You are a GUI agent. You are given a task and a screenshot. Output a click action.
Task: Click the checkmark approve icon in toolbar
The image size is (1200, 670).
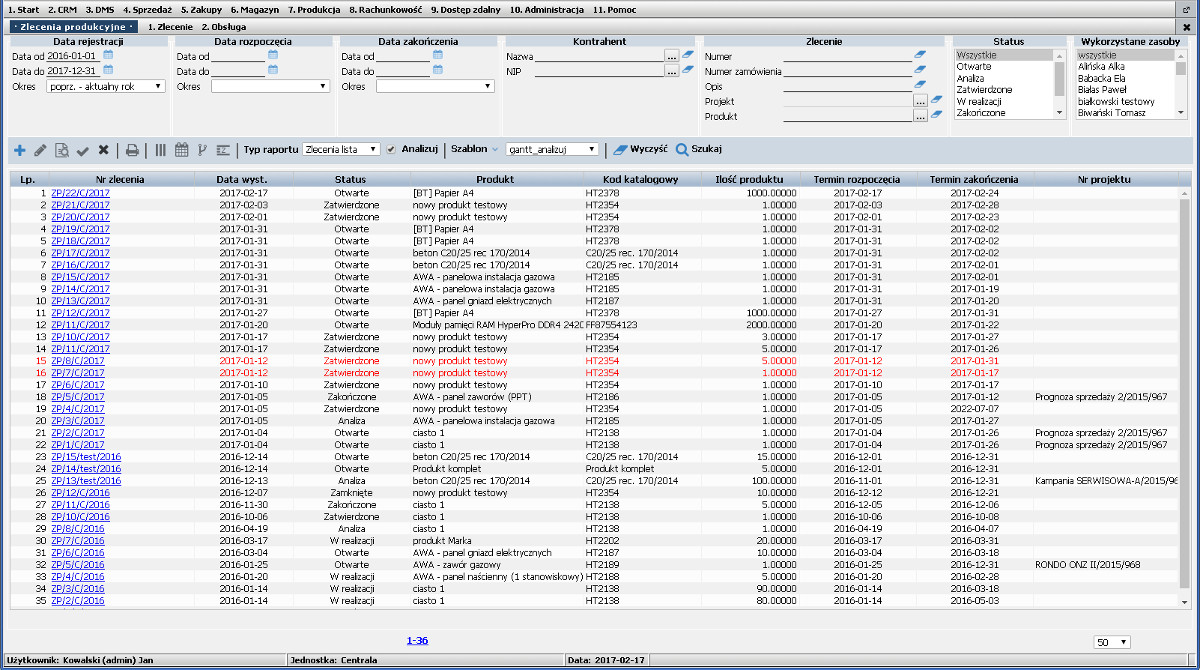tap(83, 150)
